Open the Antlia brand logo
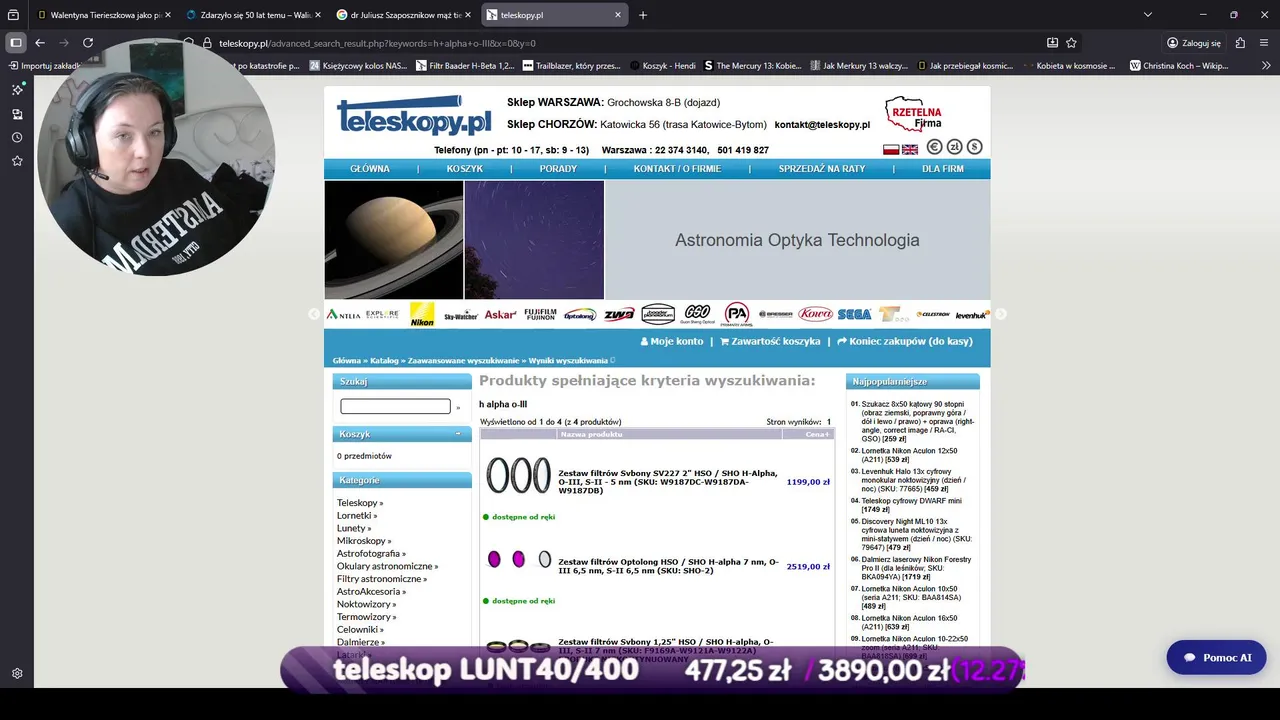The width and height of the screenshot is (1280, 720). [x=343, y=314]
